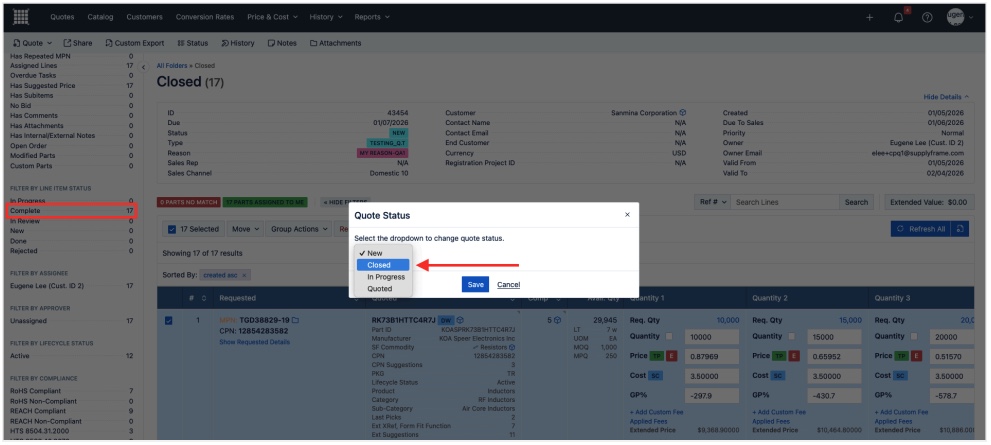This screenshot has height=445, width=991.
Task: Toggle the 17 Selected checkbox
Action: pyautogui.click(x=173, y=229)
